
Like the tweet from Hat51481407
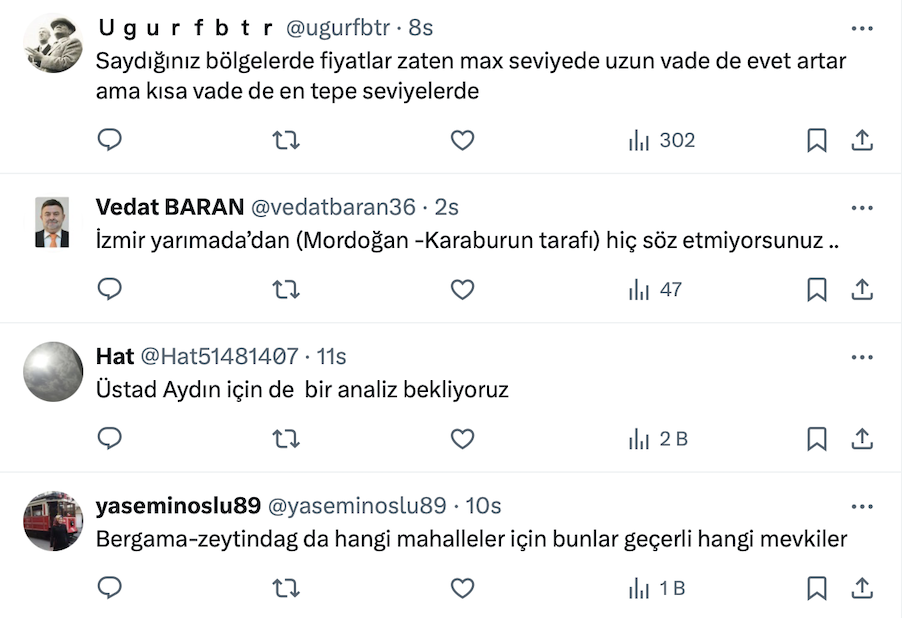point(462,439)
